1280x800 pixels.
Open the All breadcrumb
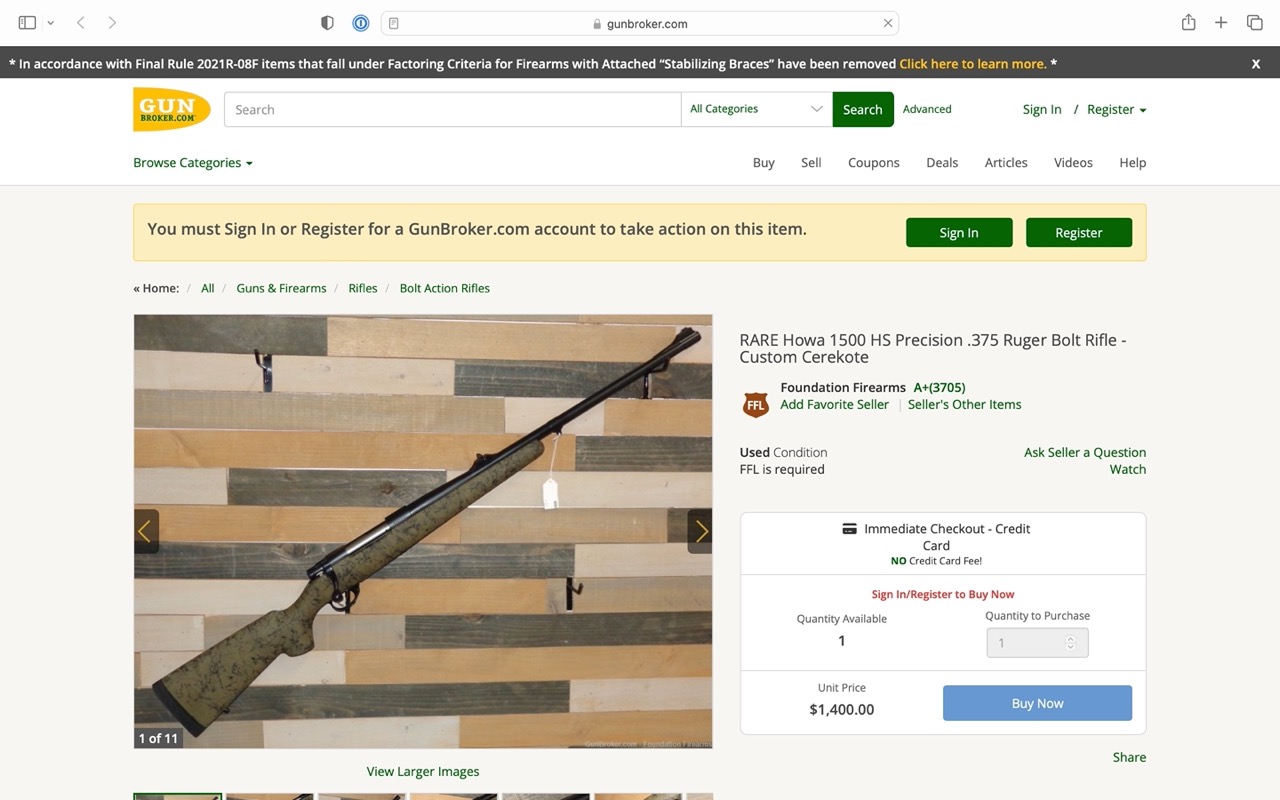click(208, 288)
